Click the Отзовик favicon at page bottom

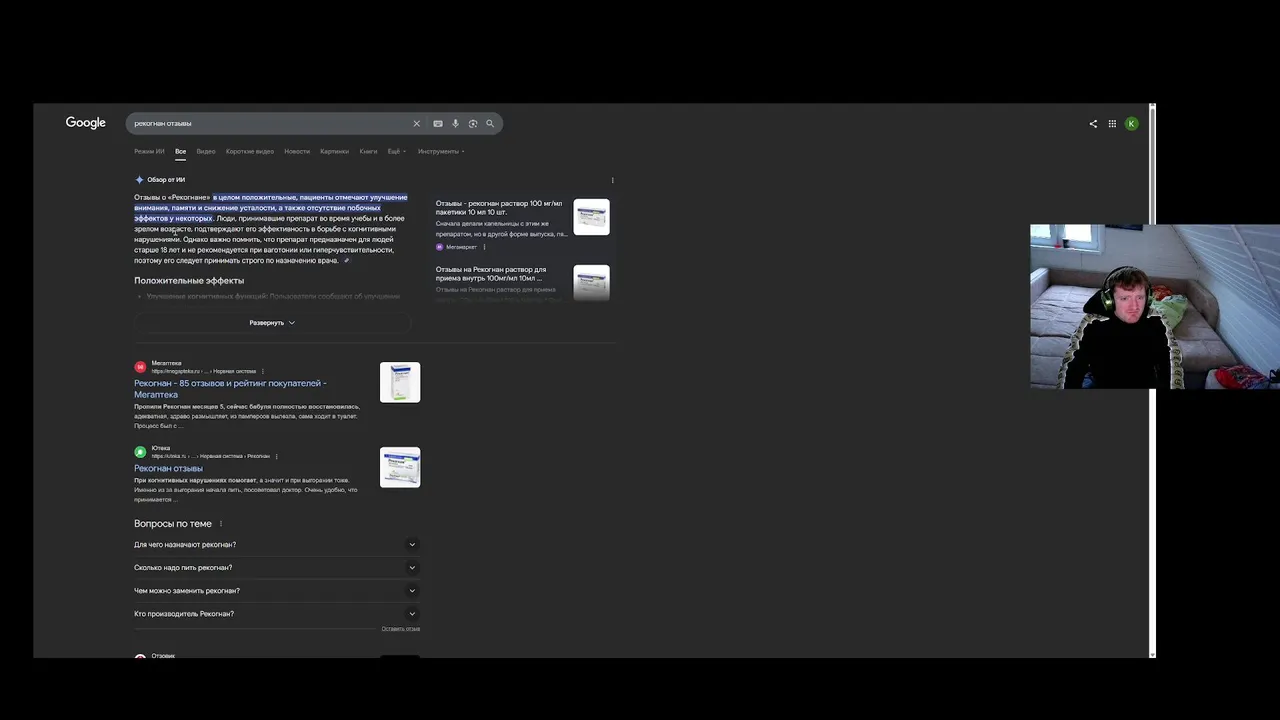tap(140, 656)
